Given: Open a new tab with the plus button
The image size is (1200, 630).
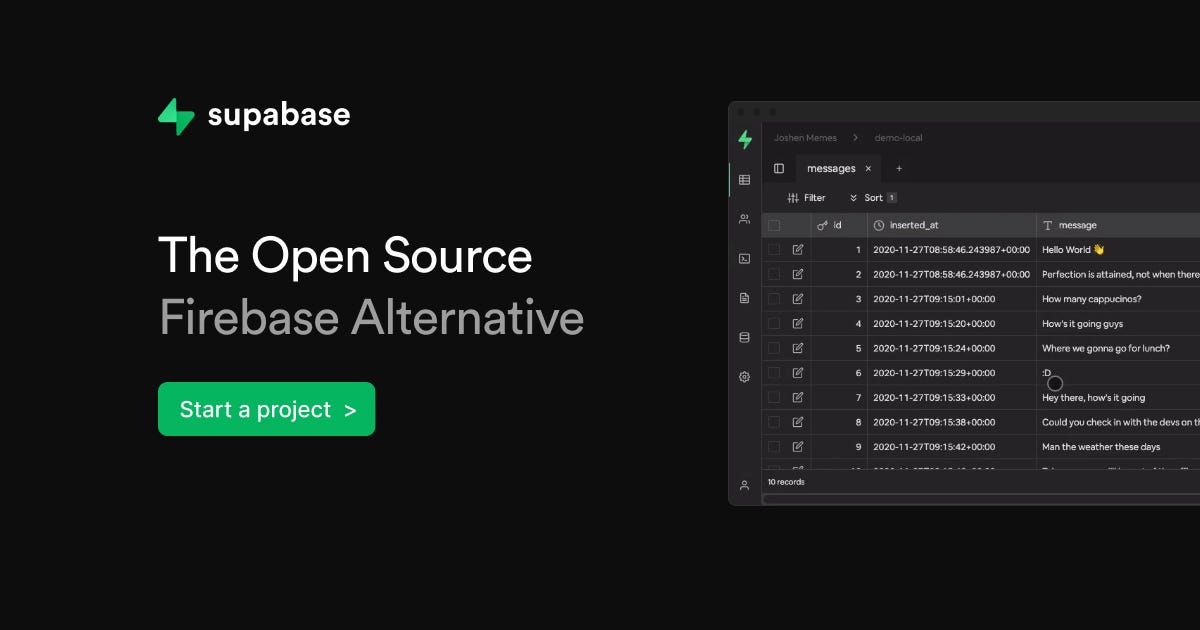Looking at the screenshot, I should [x=899, y=168].
